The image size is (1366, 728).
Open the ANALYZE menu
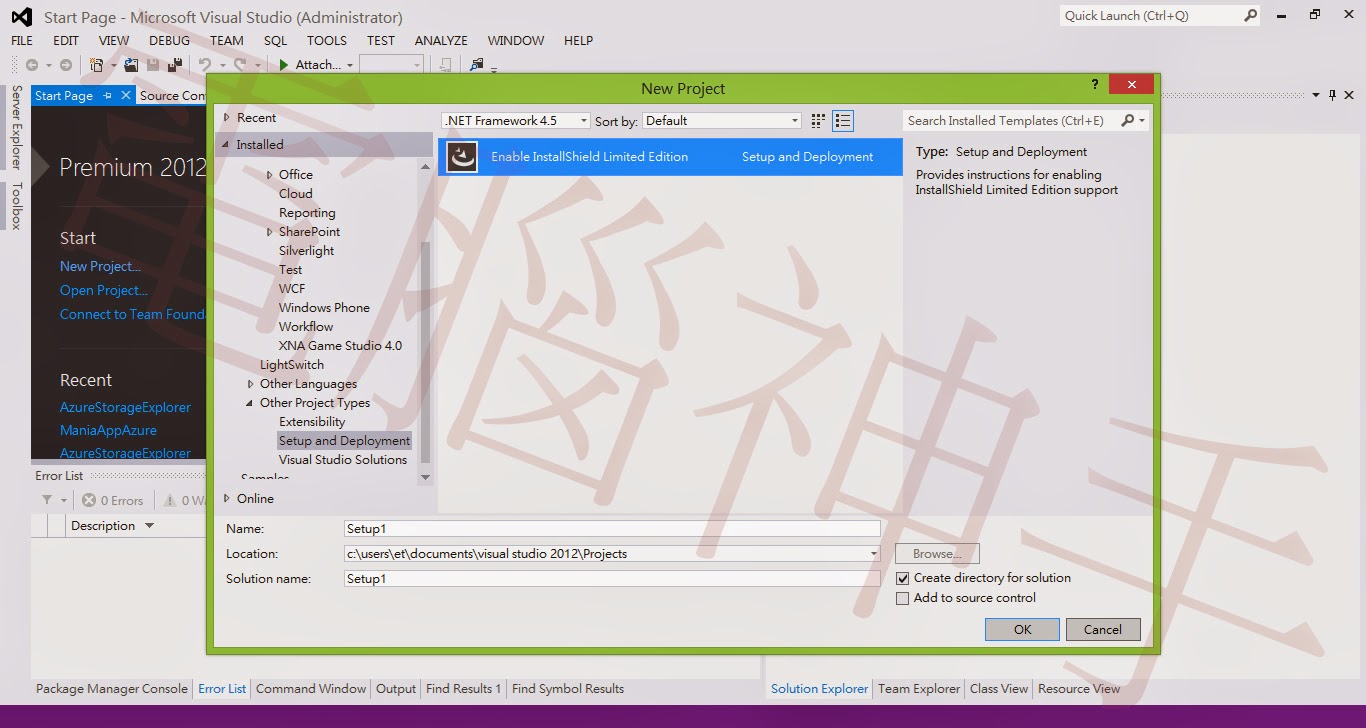coord(441,41)
